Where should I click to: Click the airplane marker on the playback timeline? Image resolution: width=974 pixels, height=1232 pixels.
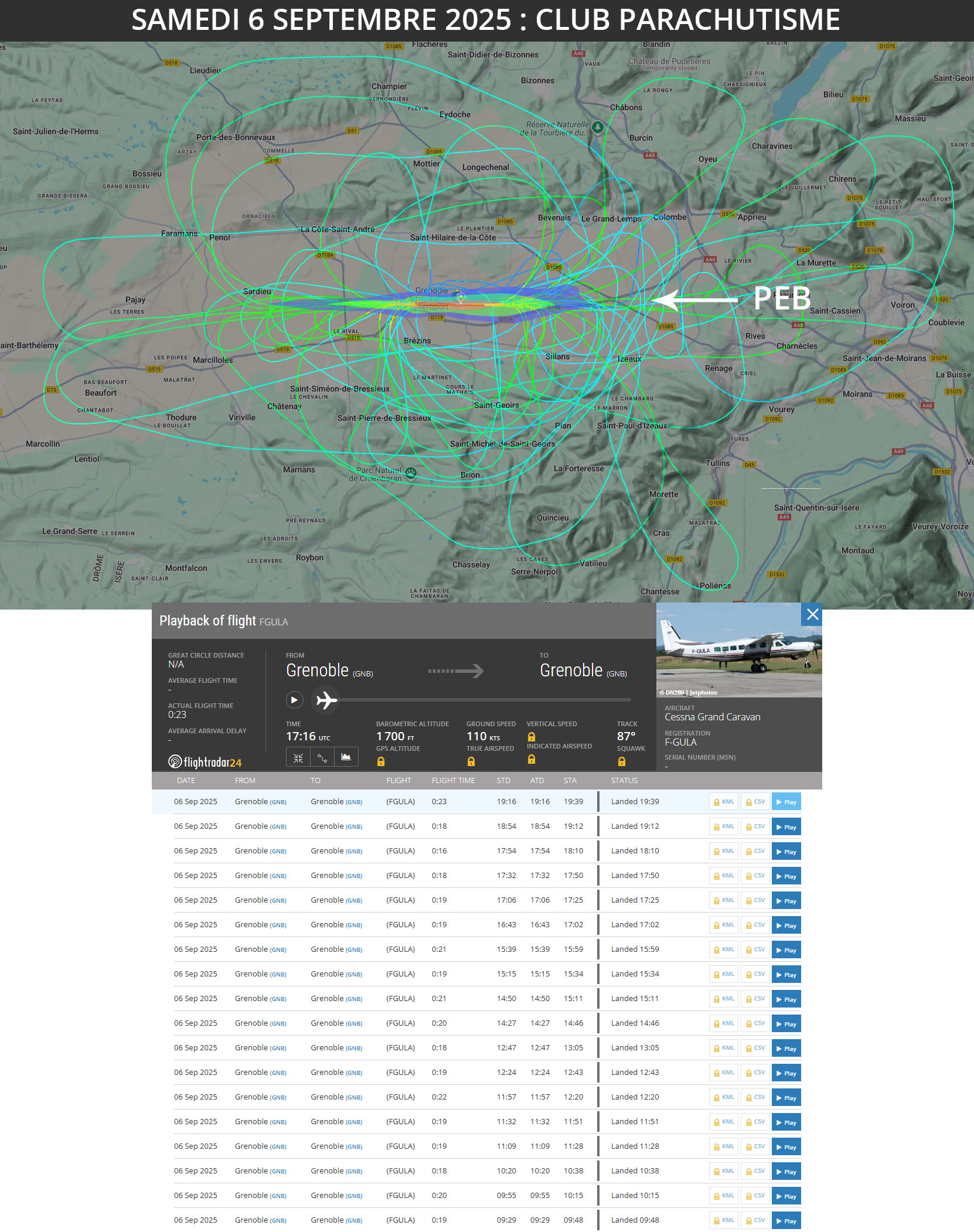pyautogui.click(x=326, y=700)
